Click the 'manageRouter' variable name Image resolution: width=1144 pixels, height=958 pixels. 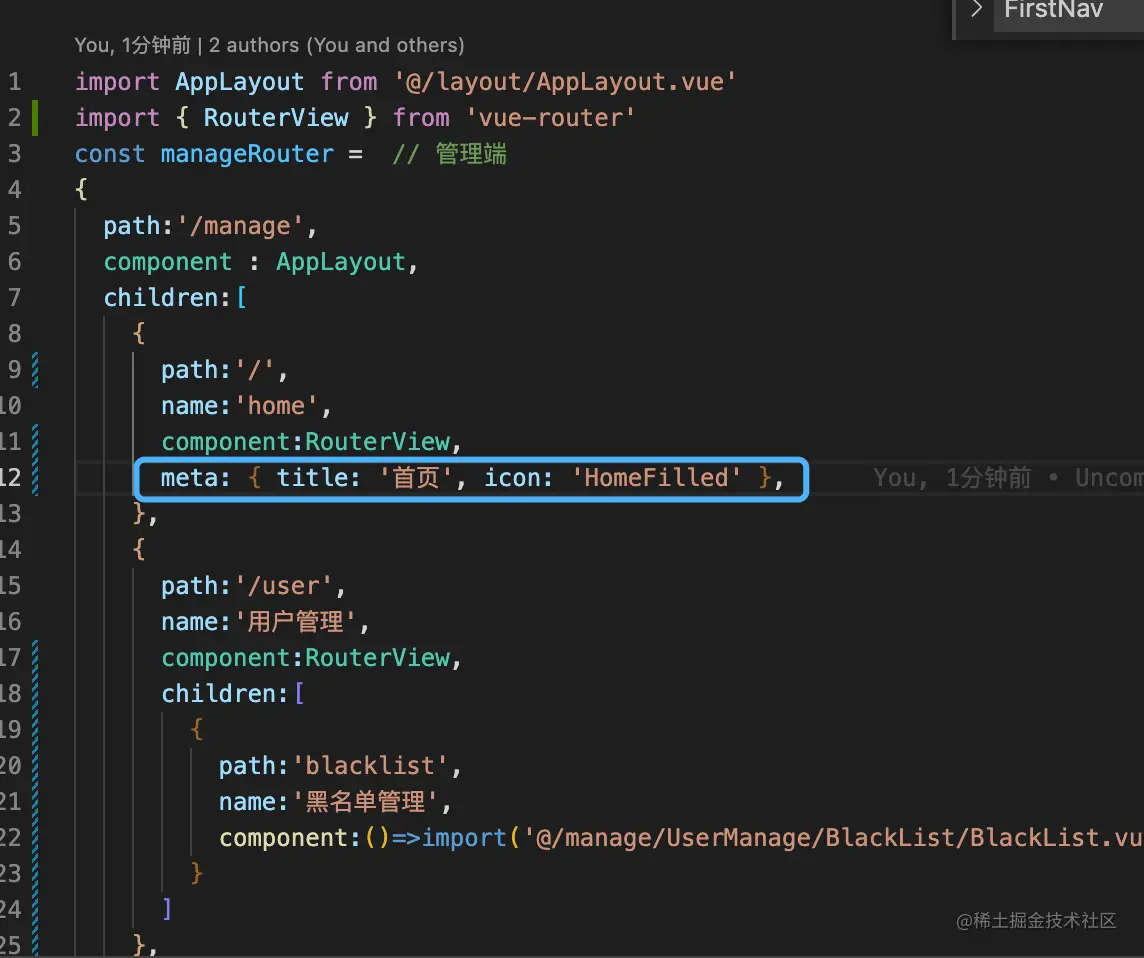coord(247,154)
